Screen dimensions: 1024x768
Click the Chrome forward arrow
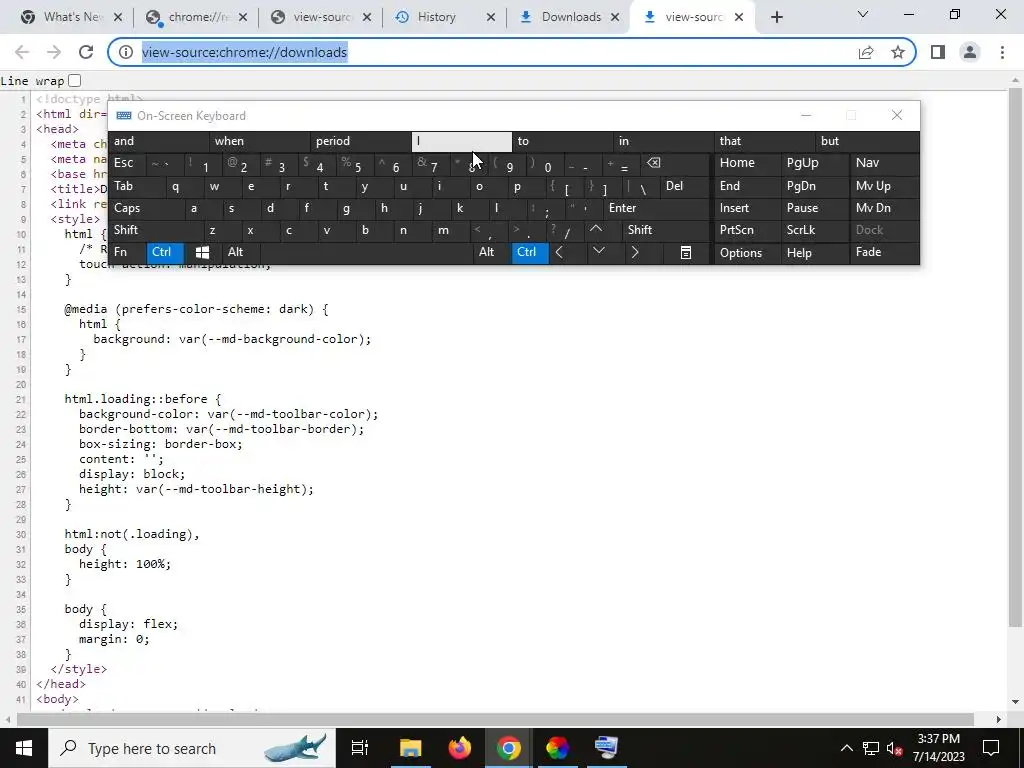pyautogui.click(x=54, y=52)
